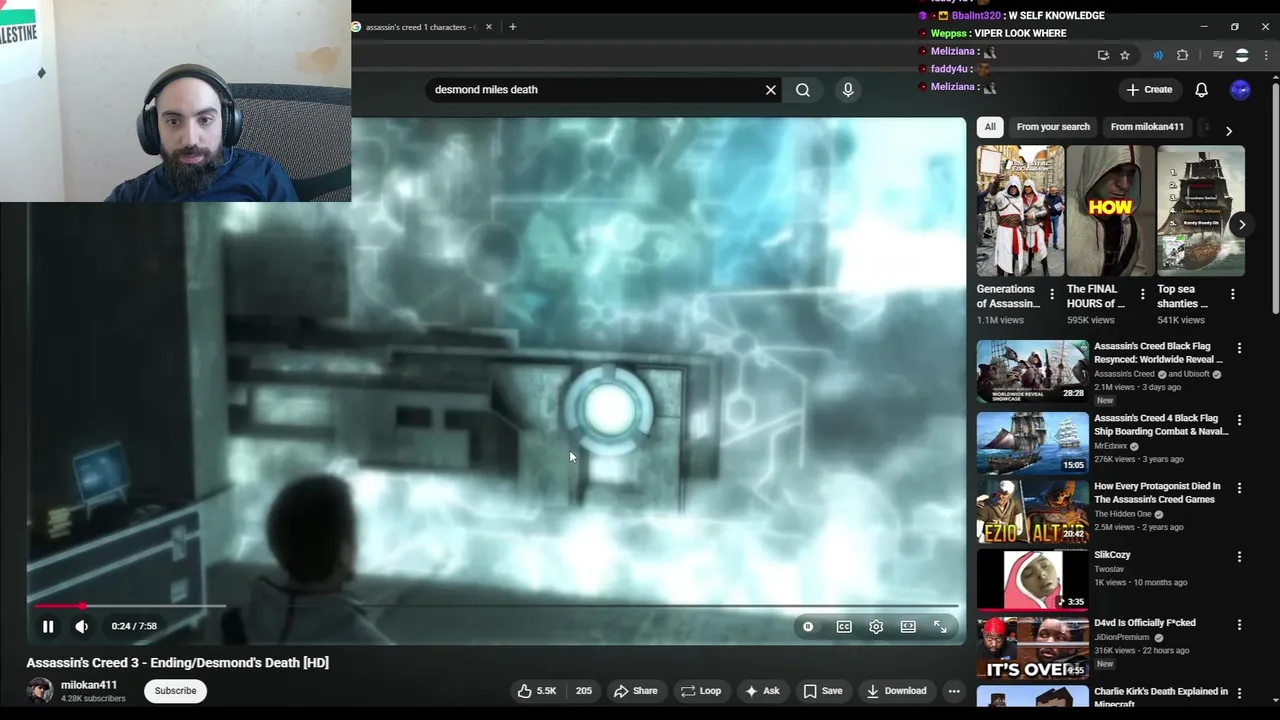1280x720 pixels.
Task: Open the YouTube account avatar menu
Action: [1240, 90]
